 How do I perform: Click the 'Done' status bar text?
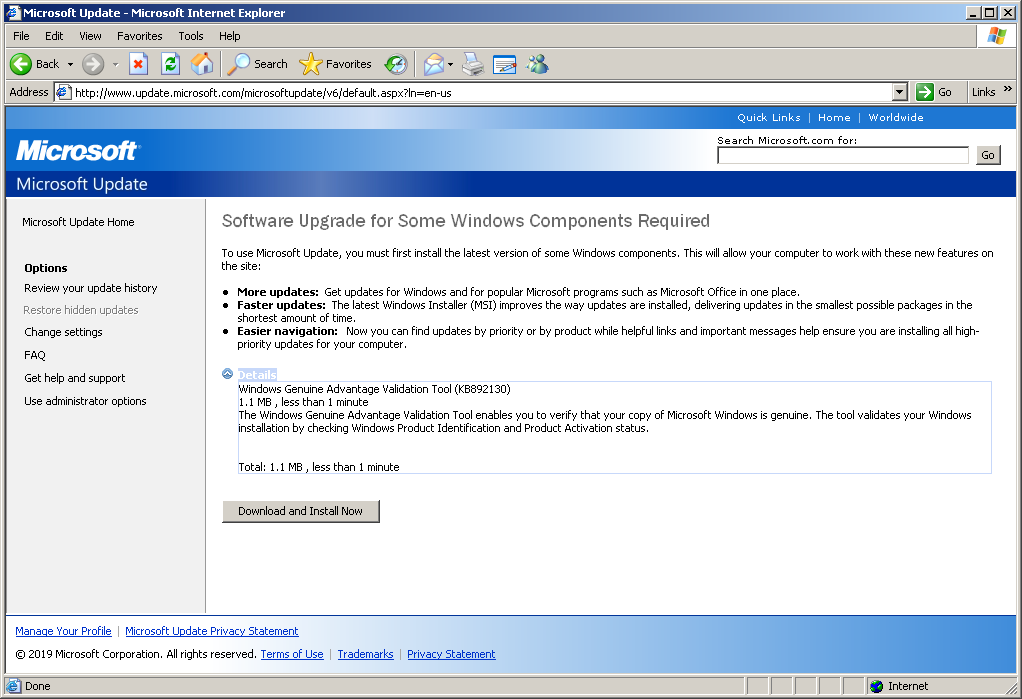[x=38, y=686]
